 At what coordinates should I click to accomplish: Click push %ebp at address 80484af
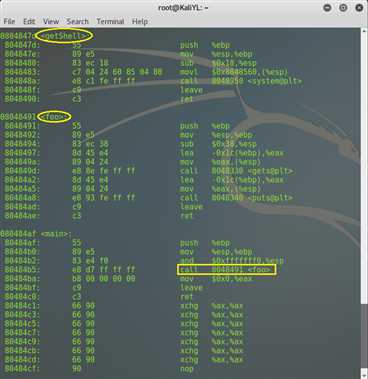click(x=205, y=243)
